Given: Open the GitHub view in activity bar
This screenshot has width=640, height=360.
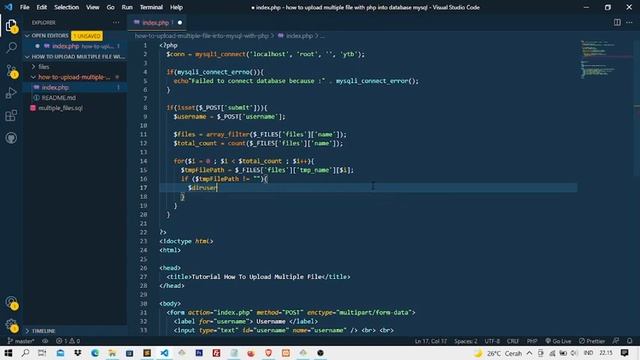Looking at the screenshot, I should pyautogui.click(x=11, y=138).
